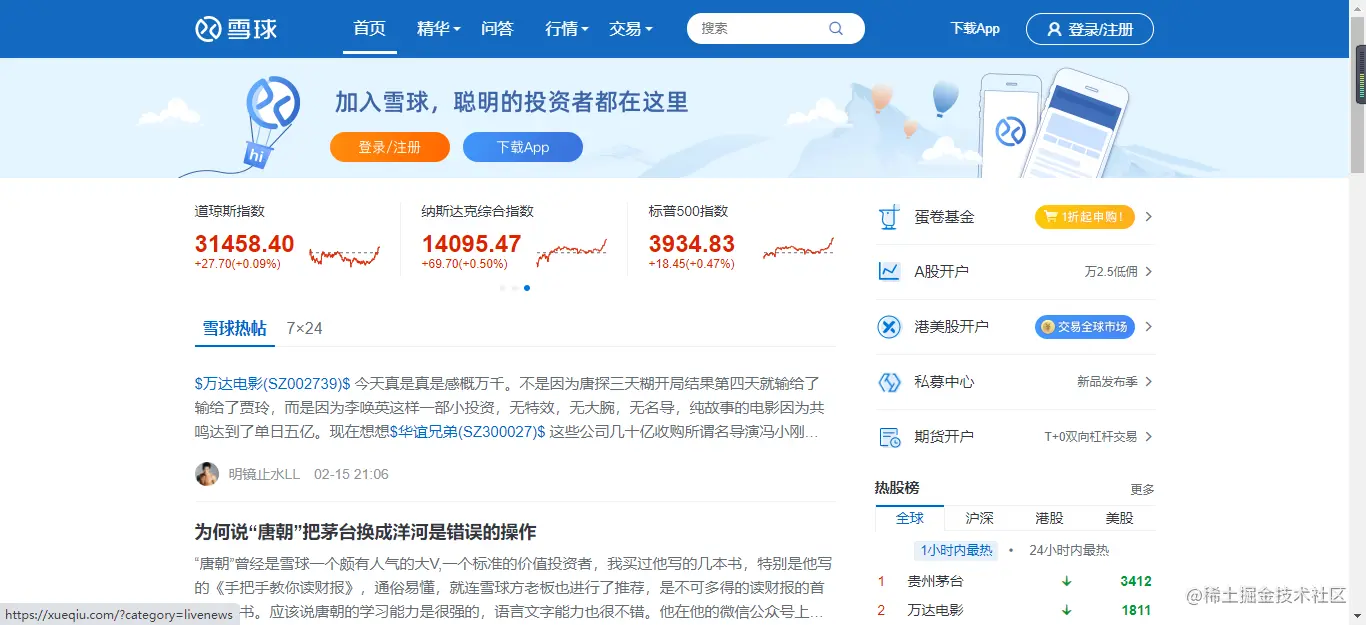The width and height of the screenshot is (1366, 625).
Task: Click the 道琼斯指数 index card
Action: pos(289,237)
